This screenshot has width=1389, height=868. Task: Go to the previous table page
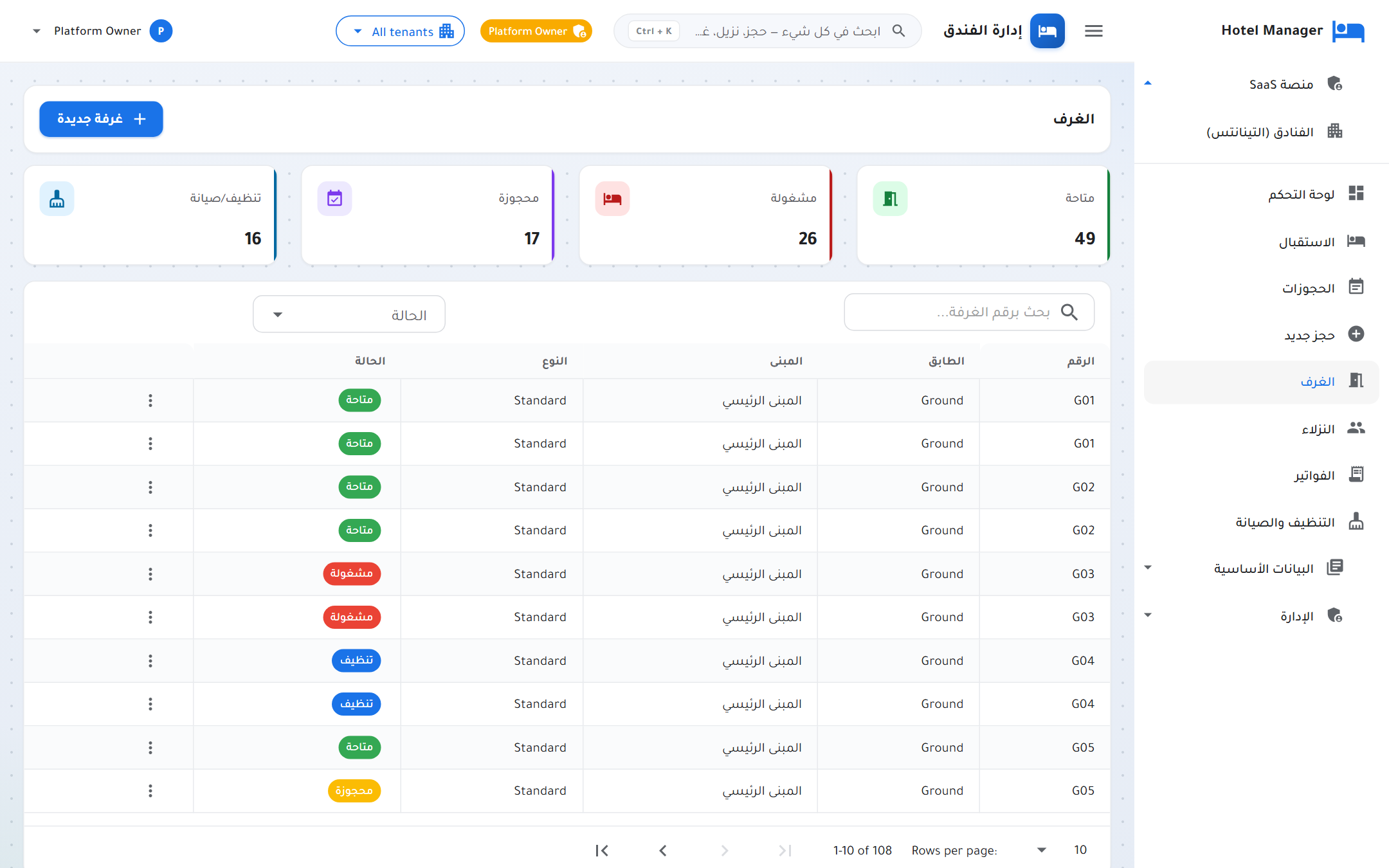click(x=663, y=851)
